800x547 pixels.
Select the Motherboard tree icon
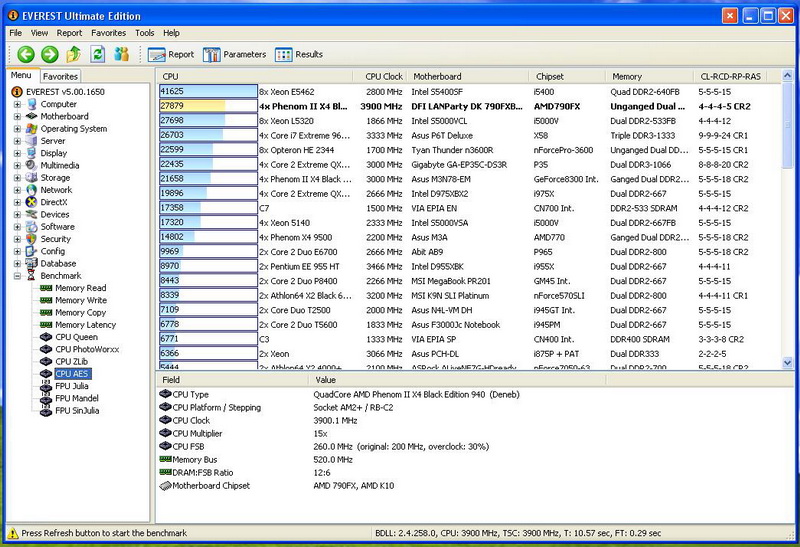[32, 116]
